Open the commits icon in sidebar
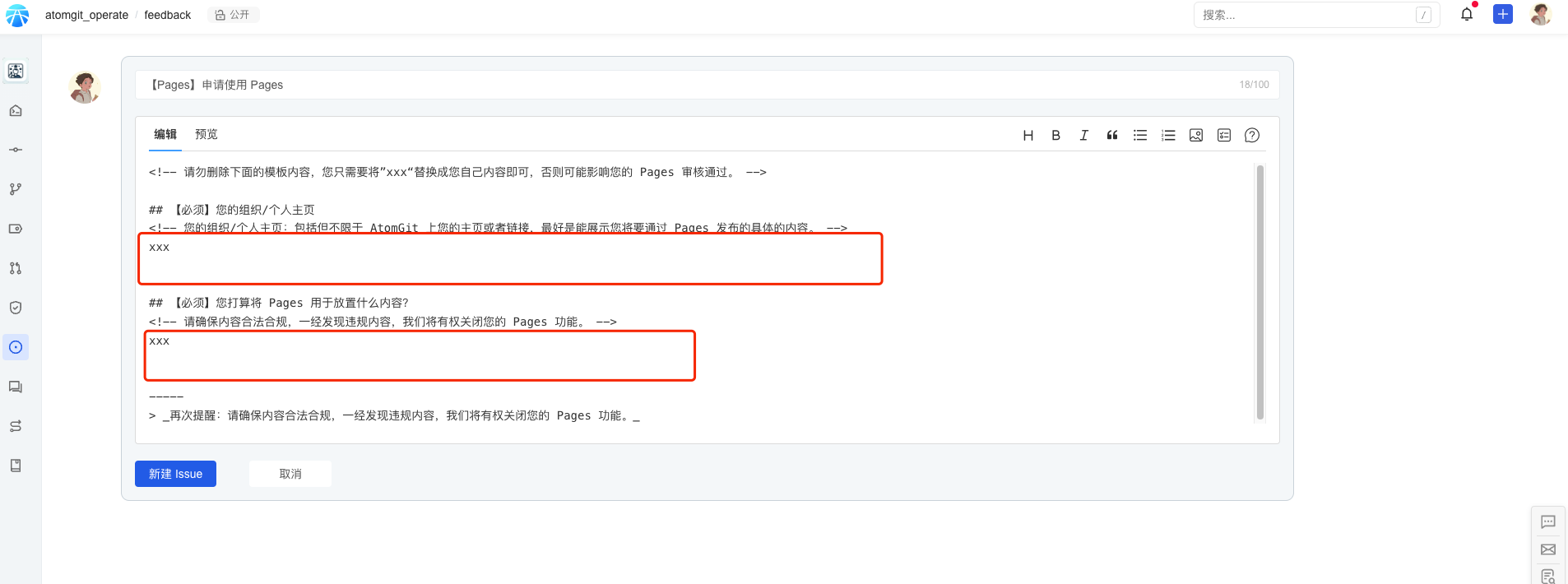This screenshot has height=584, width=1568. tap(16, 150)
